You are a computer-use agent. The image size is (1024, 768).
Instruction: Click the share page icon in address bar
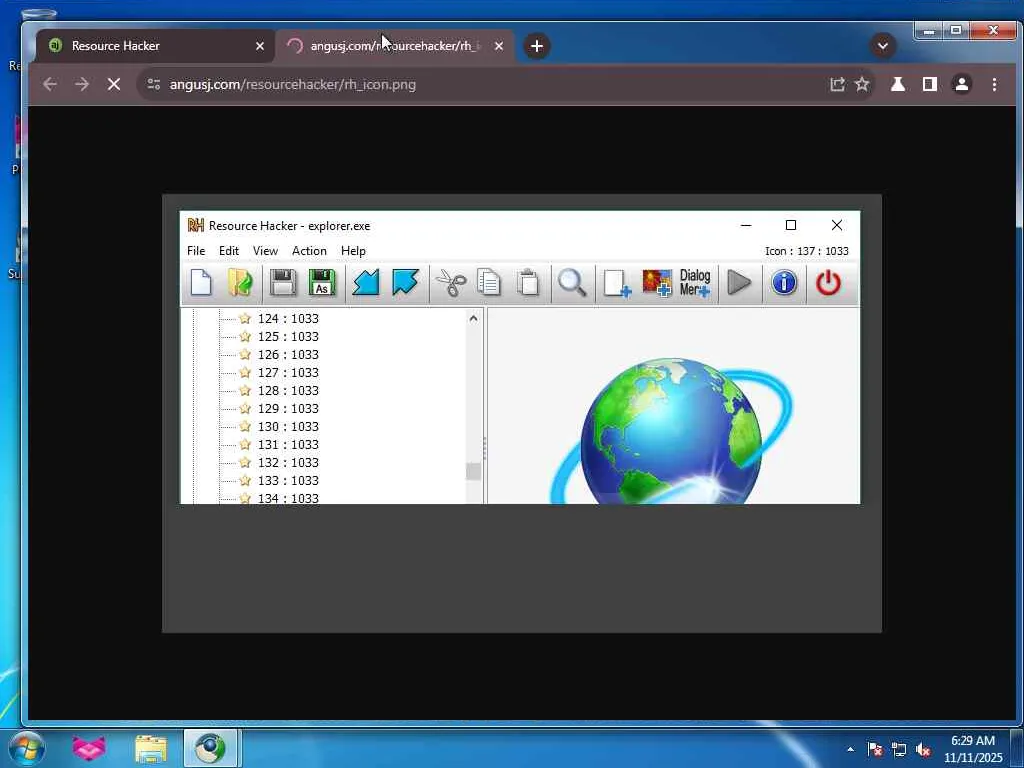click(x=837, y=84)
